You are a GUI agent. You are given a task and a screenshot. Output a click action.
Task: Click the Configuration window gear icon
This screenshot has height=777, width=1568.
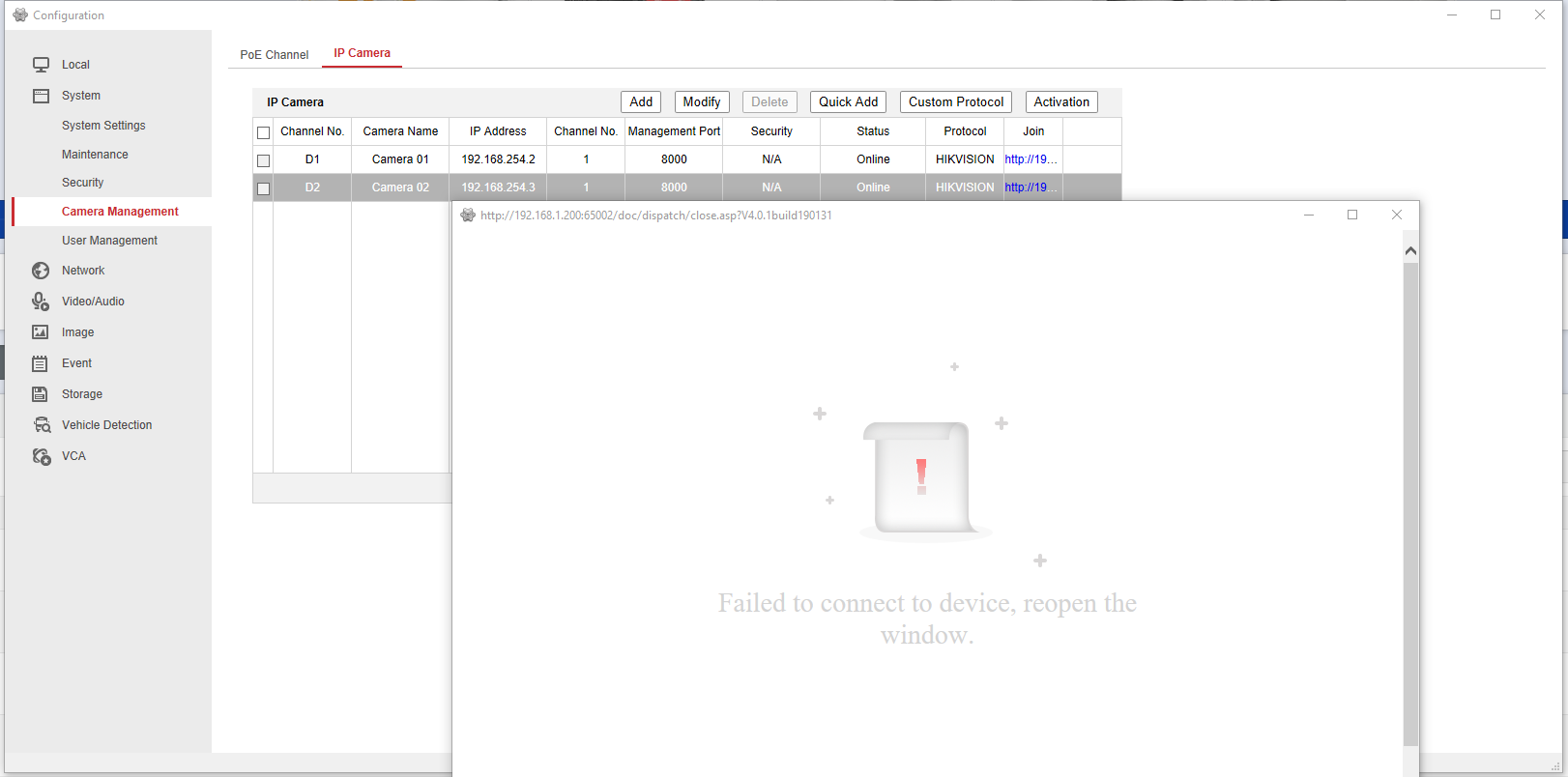(20, 14)
